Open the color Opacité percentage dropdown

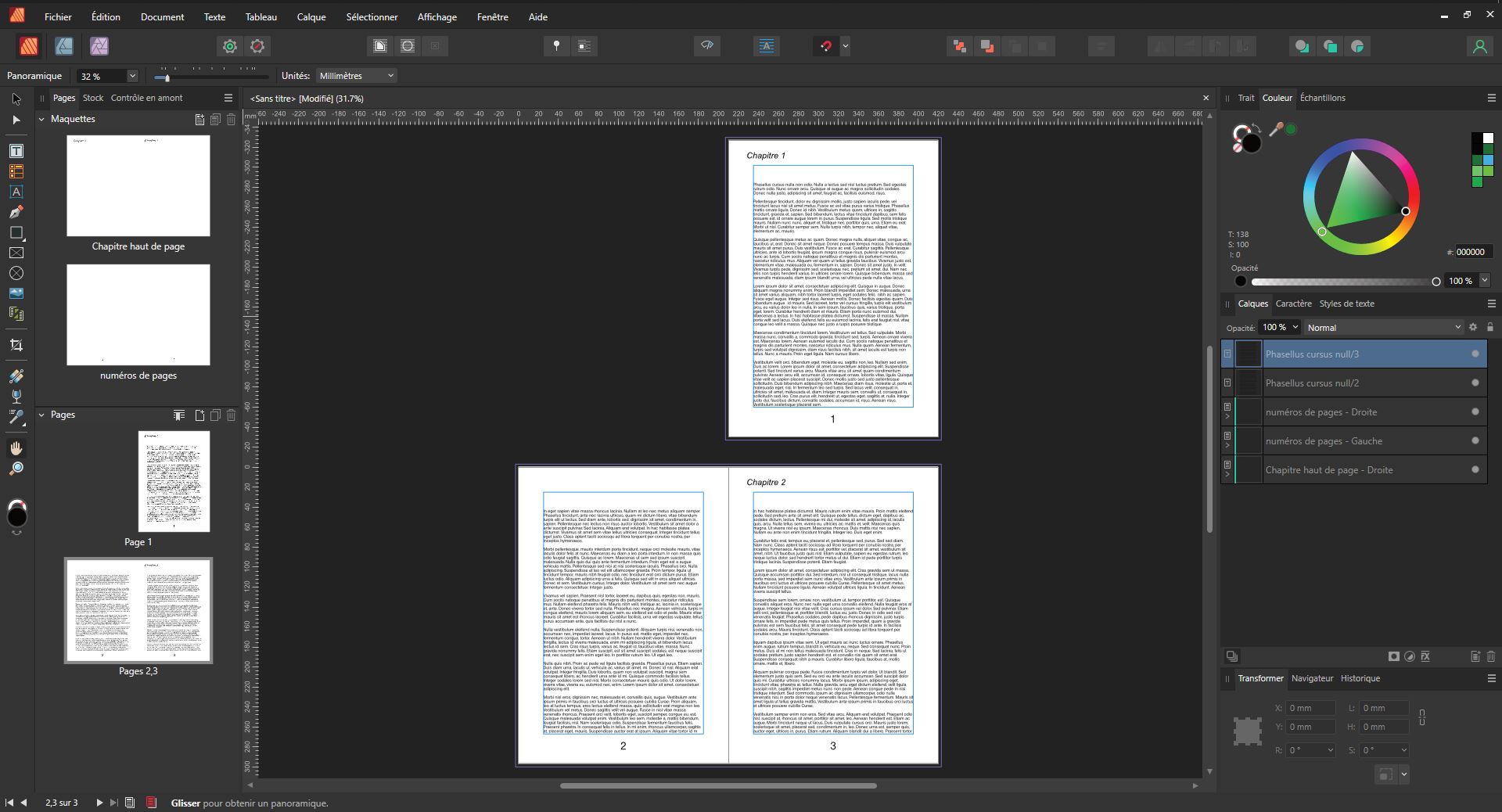click(x=1484, y=281)
